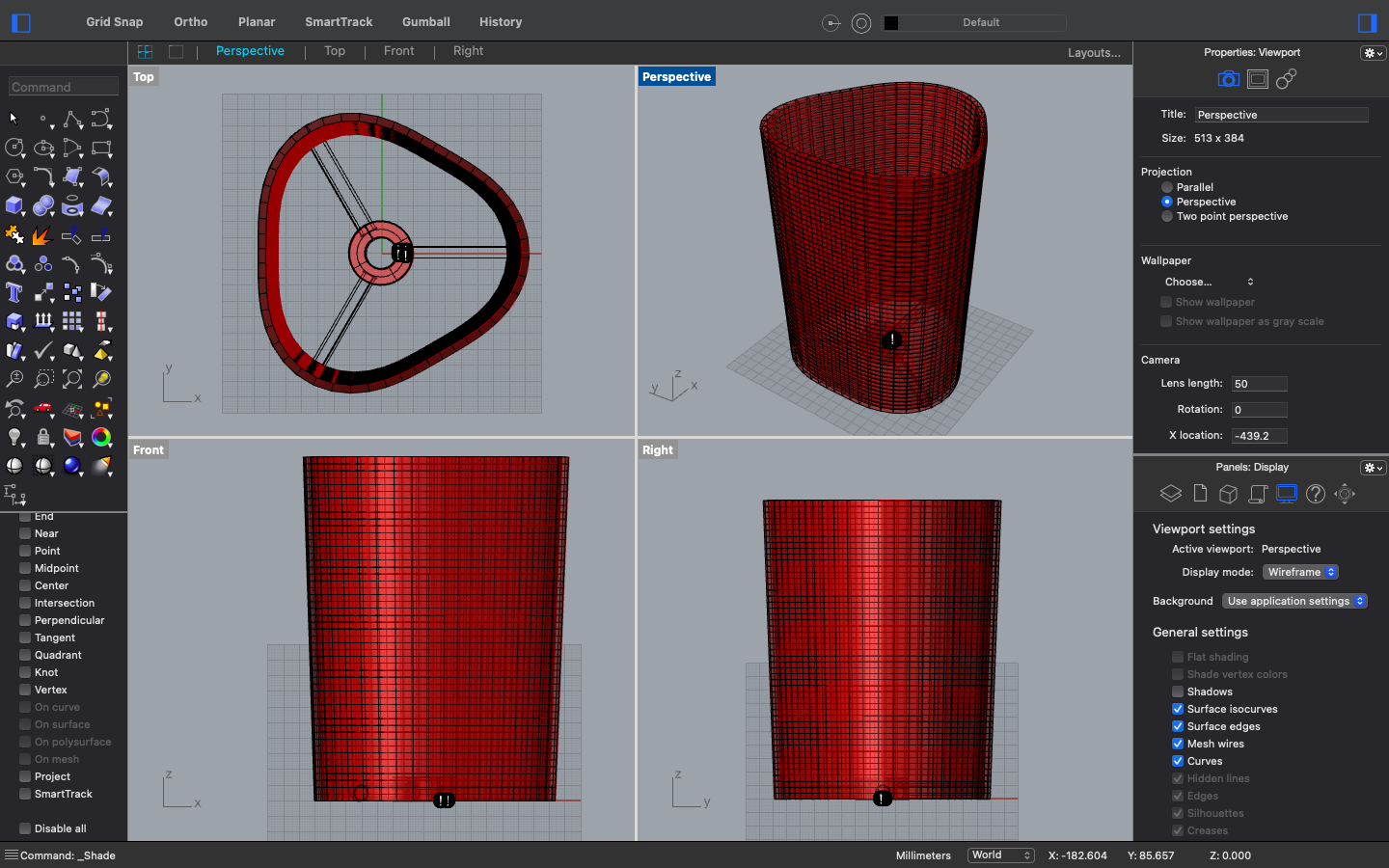
Task: Open the Layouts... menu
Action: [x=1094, y=53]
